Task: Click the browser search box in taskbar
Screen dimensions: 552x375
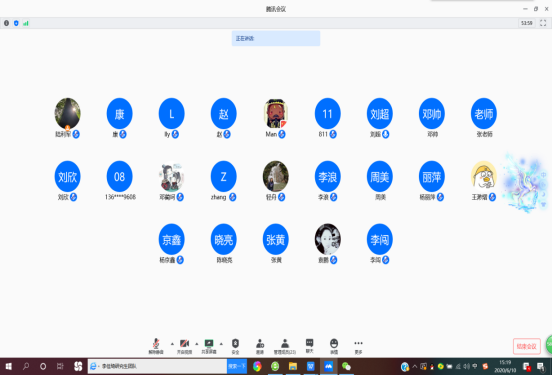Action: [157, 367]
